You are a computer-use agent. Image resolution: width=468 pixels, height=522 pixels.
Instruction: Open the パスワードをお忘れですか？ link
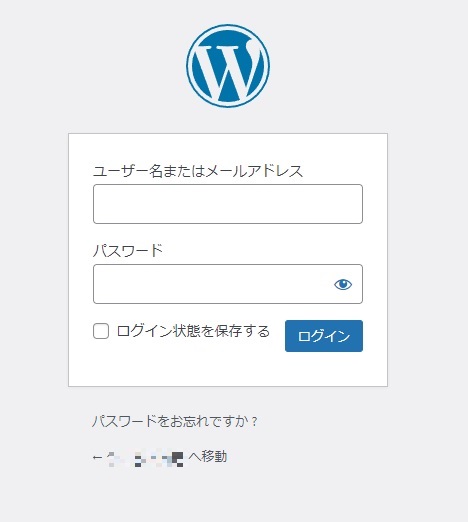pos(175,421)
